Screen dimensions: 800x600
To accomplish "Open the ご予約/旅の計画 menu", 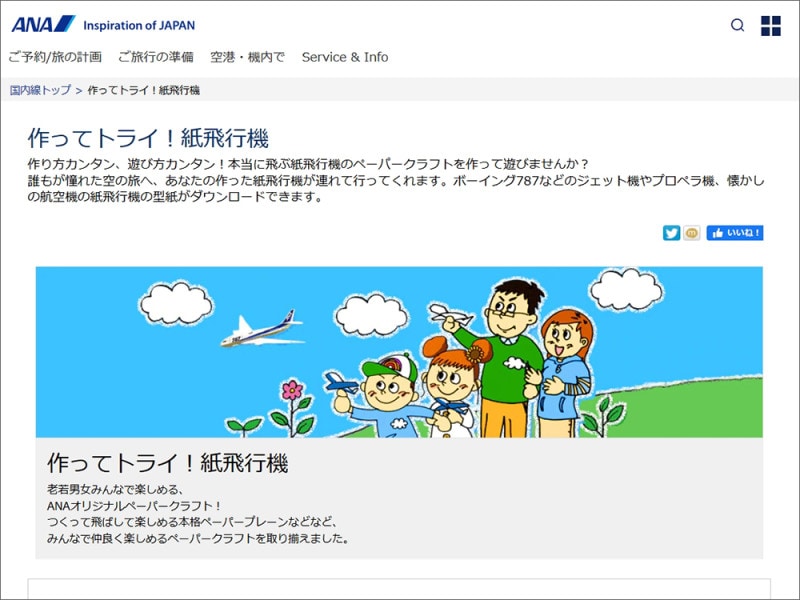I will point(55,57).
